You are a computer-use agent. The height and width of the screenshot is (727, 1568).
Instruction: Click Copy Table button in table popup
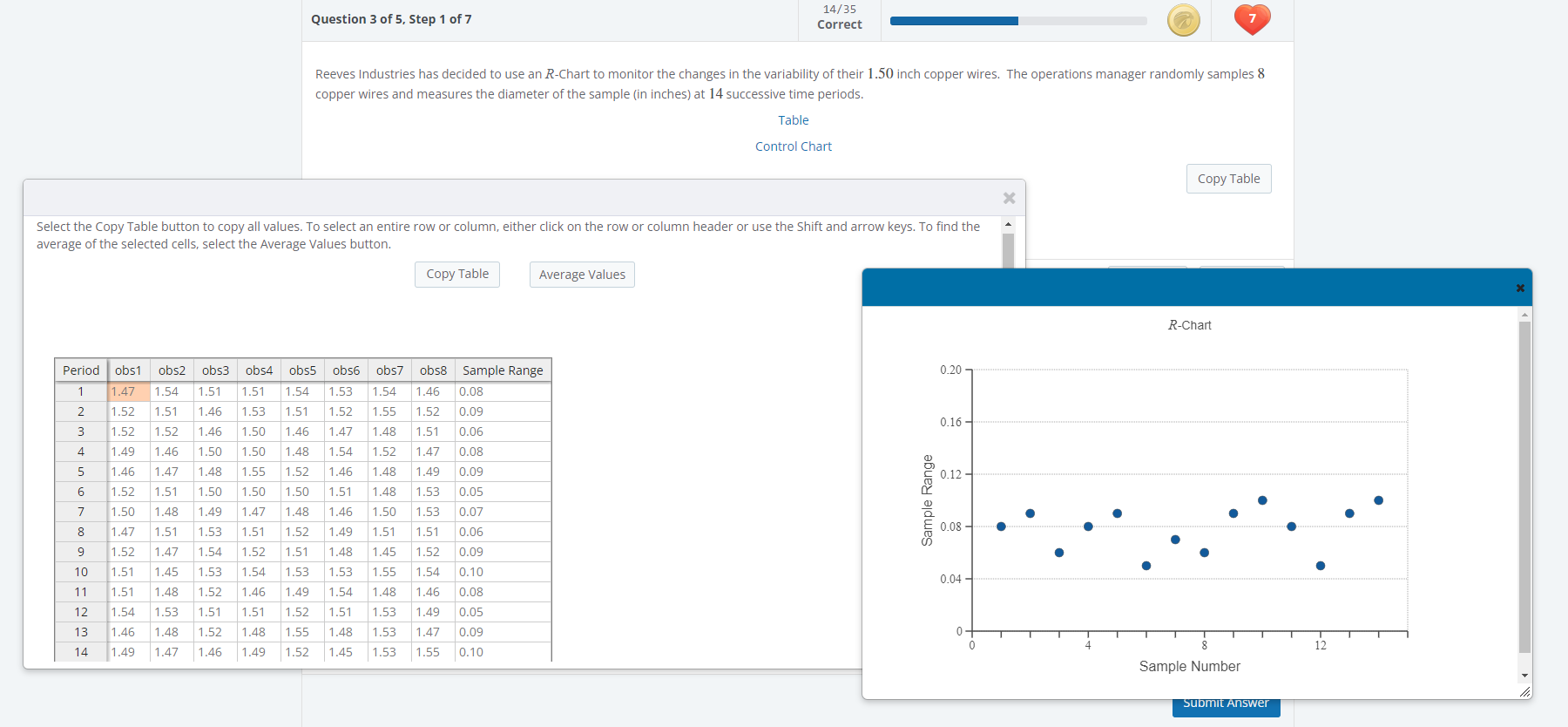click(x=457, y=274)
